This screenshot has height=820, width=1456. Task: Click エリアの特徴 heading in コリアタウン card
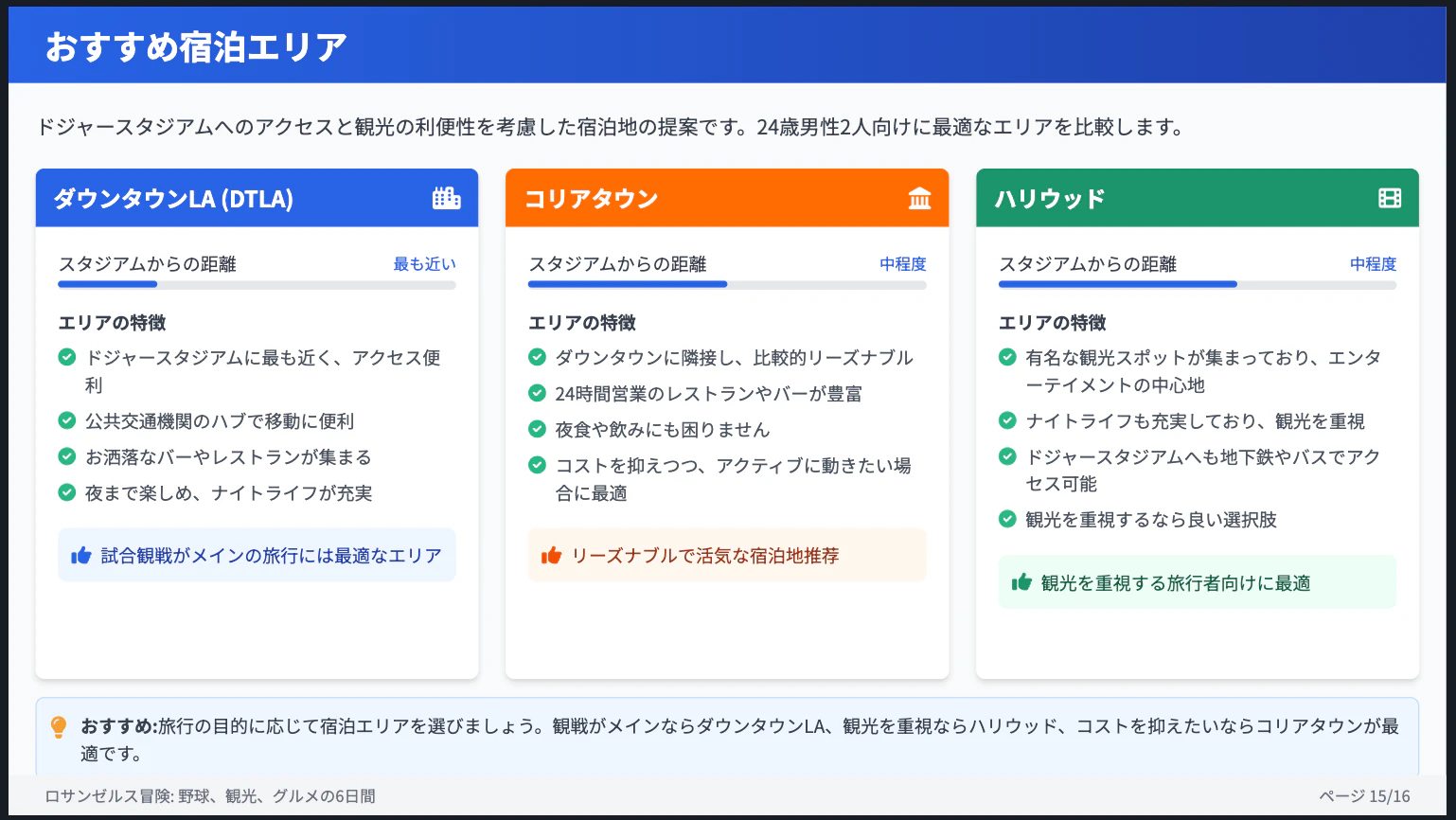click(x=582, y=323)
